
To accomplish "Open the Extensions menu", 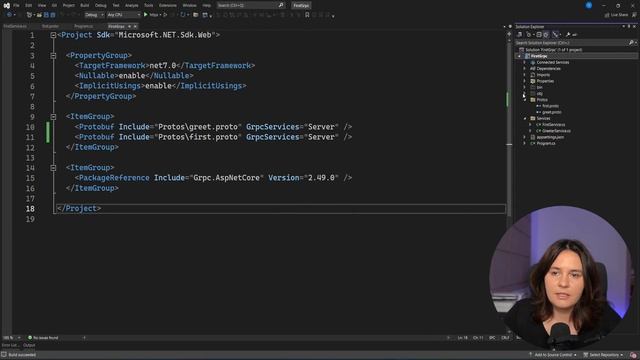I will (x=168, y=5).
